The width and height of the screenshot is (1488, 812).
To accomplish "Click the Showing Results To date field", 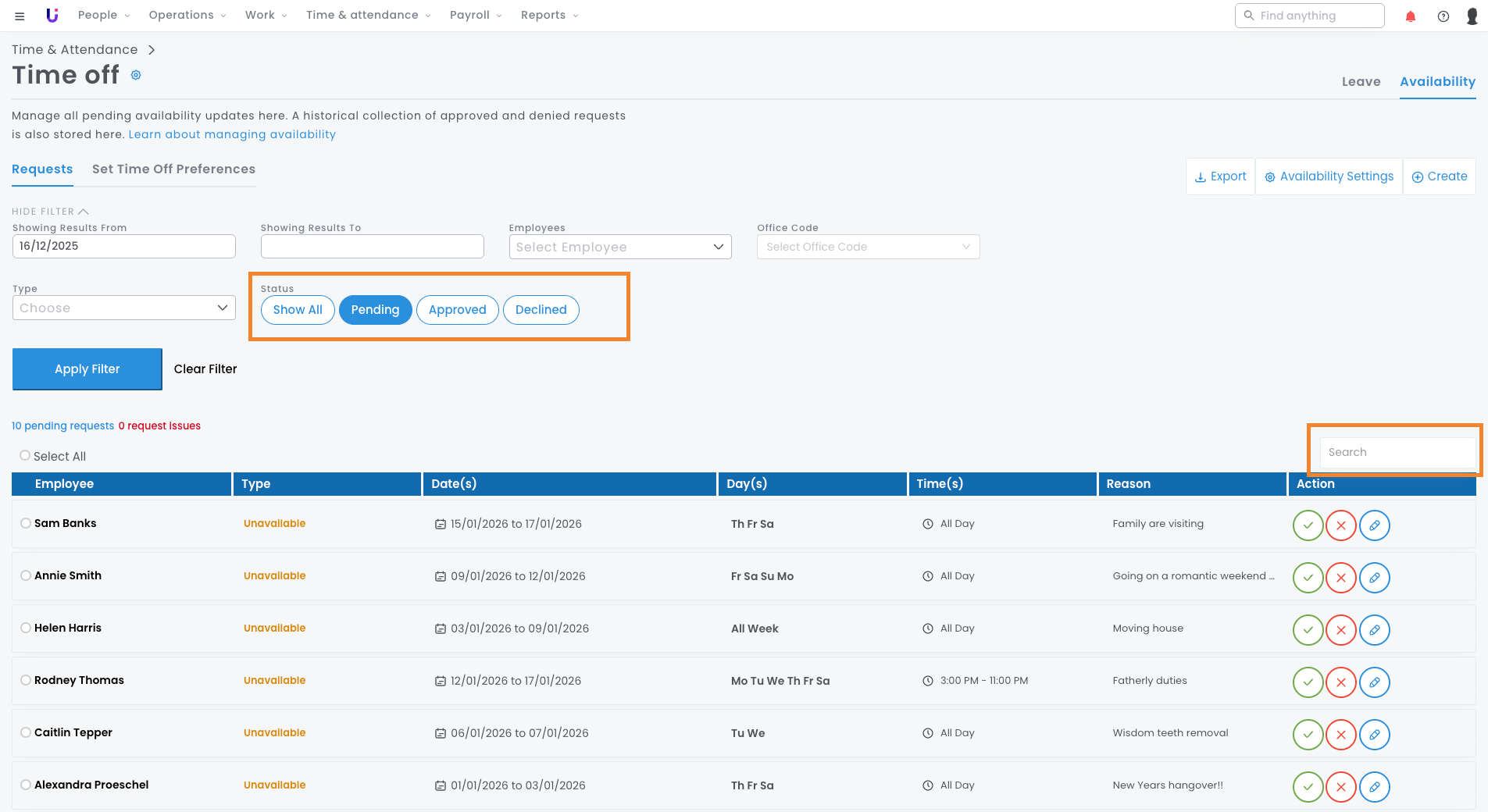I will coord(373,247).
